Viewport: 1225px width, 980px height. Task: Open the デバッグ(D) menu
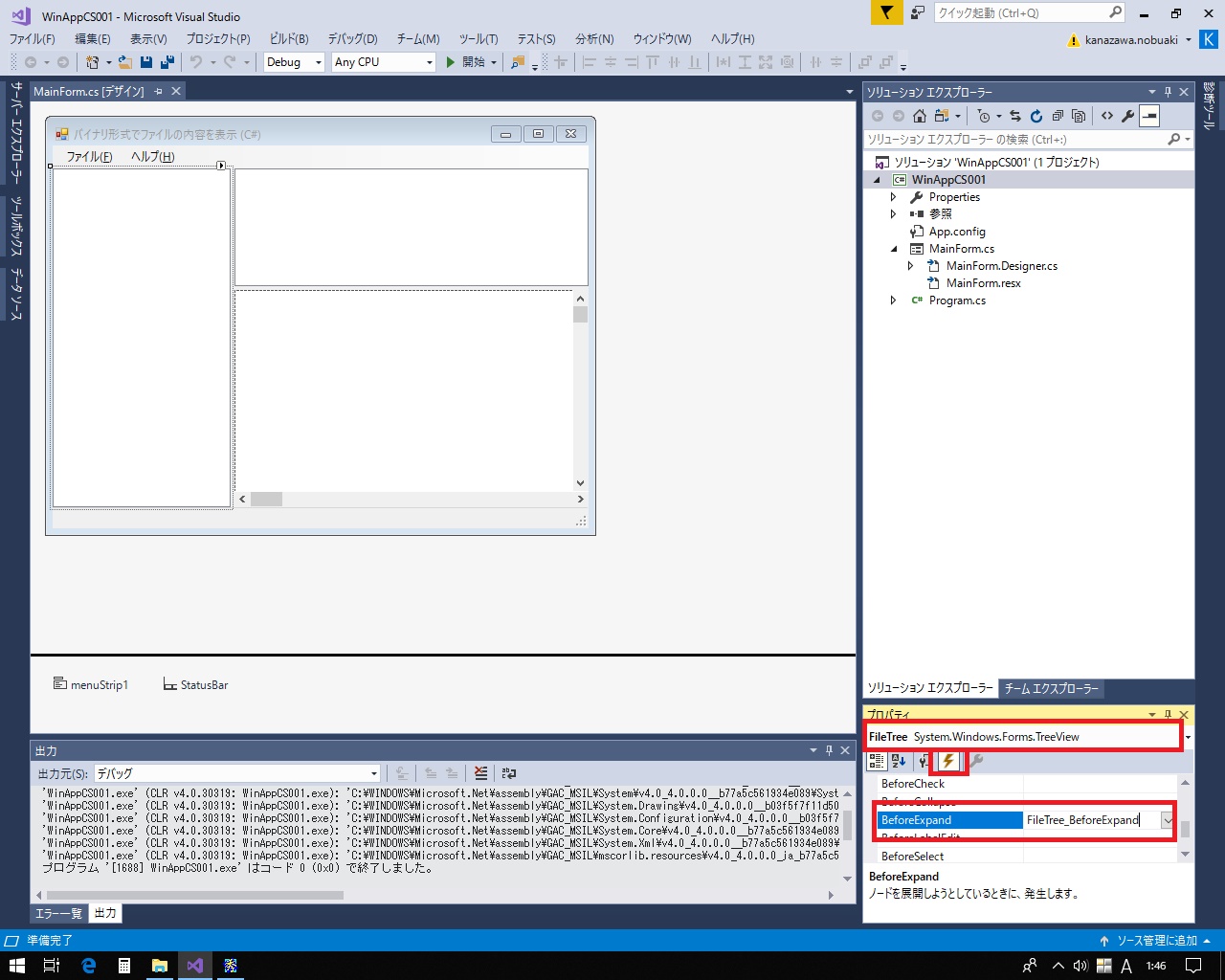click(352, 38)
